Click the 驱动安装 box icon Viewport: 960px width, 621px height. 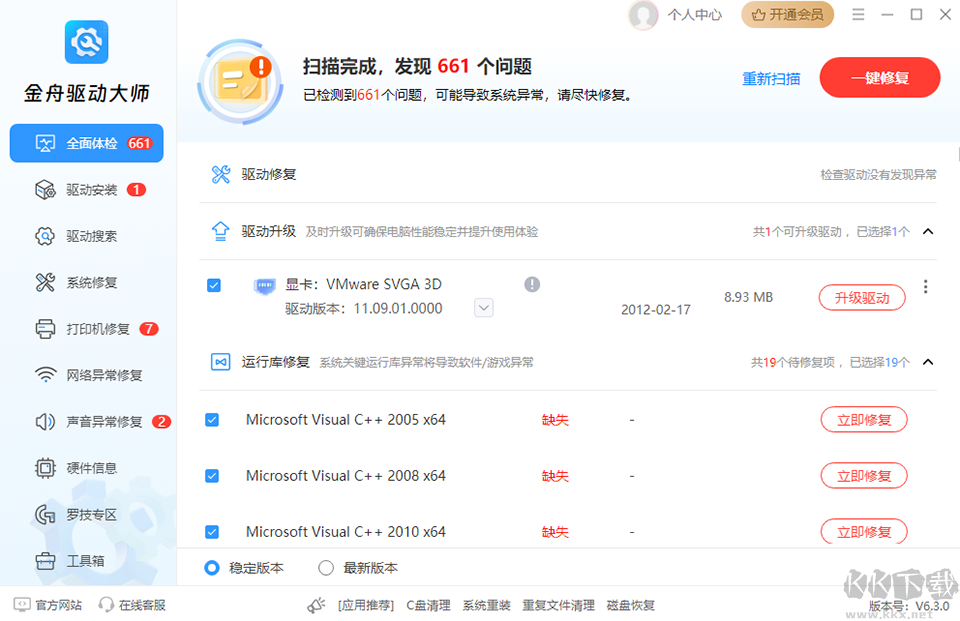pyautogui.click(x=45, y=190)
